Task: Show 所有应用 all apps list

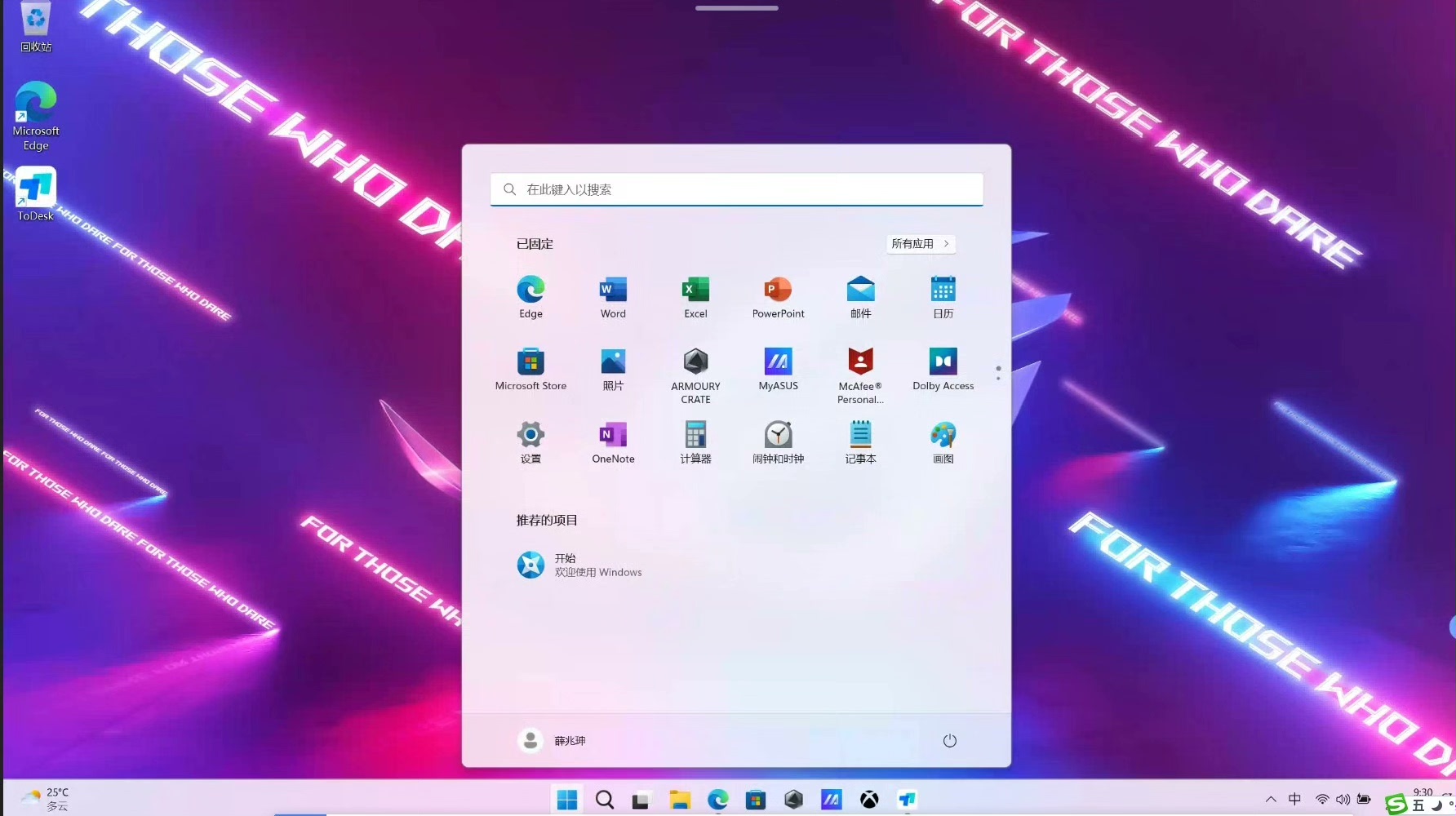Action: click(921, 244)
